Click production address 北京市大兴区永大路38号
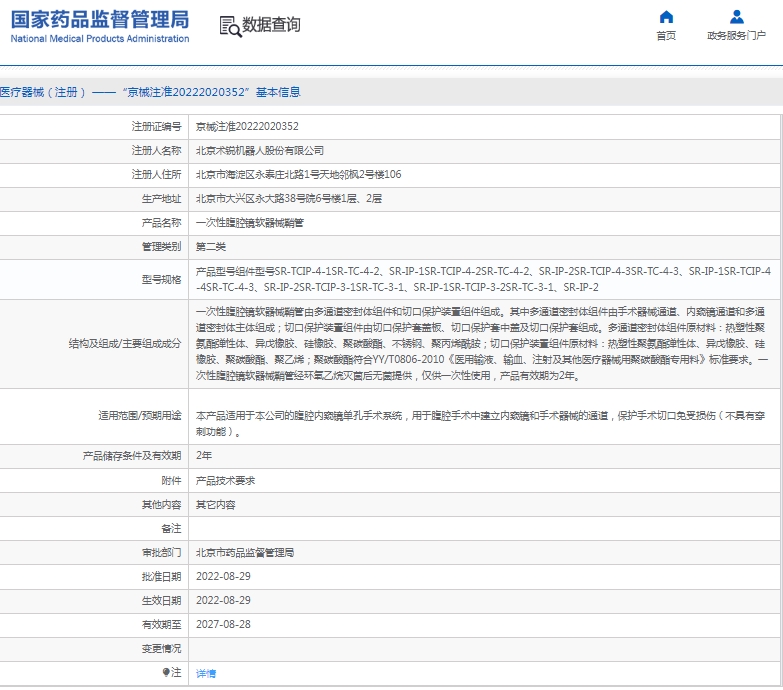This screenshot has height=690, width=783. [289, 198]
